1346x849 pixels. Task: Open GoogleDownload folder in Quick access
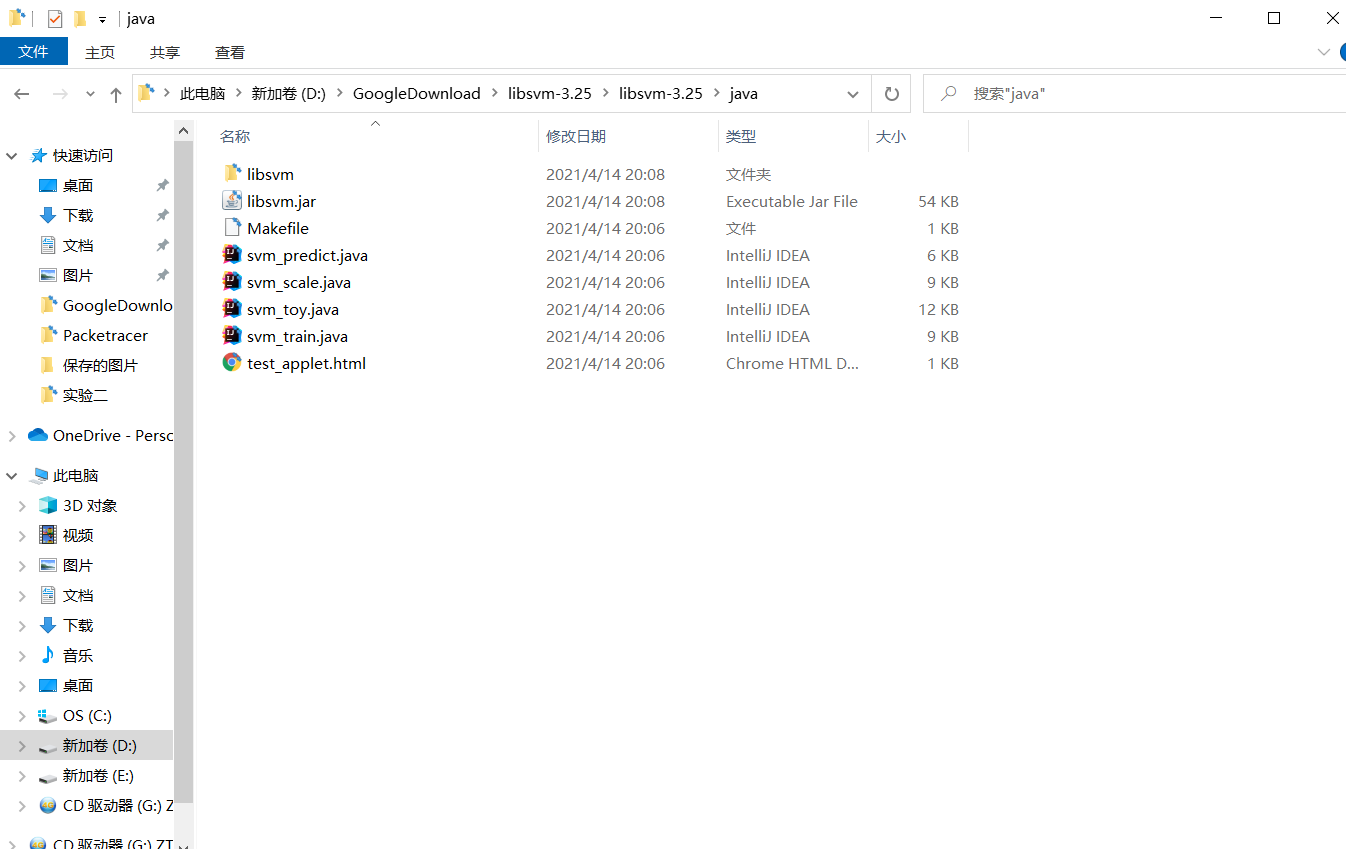tap(105, 305)
